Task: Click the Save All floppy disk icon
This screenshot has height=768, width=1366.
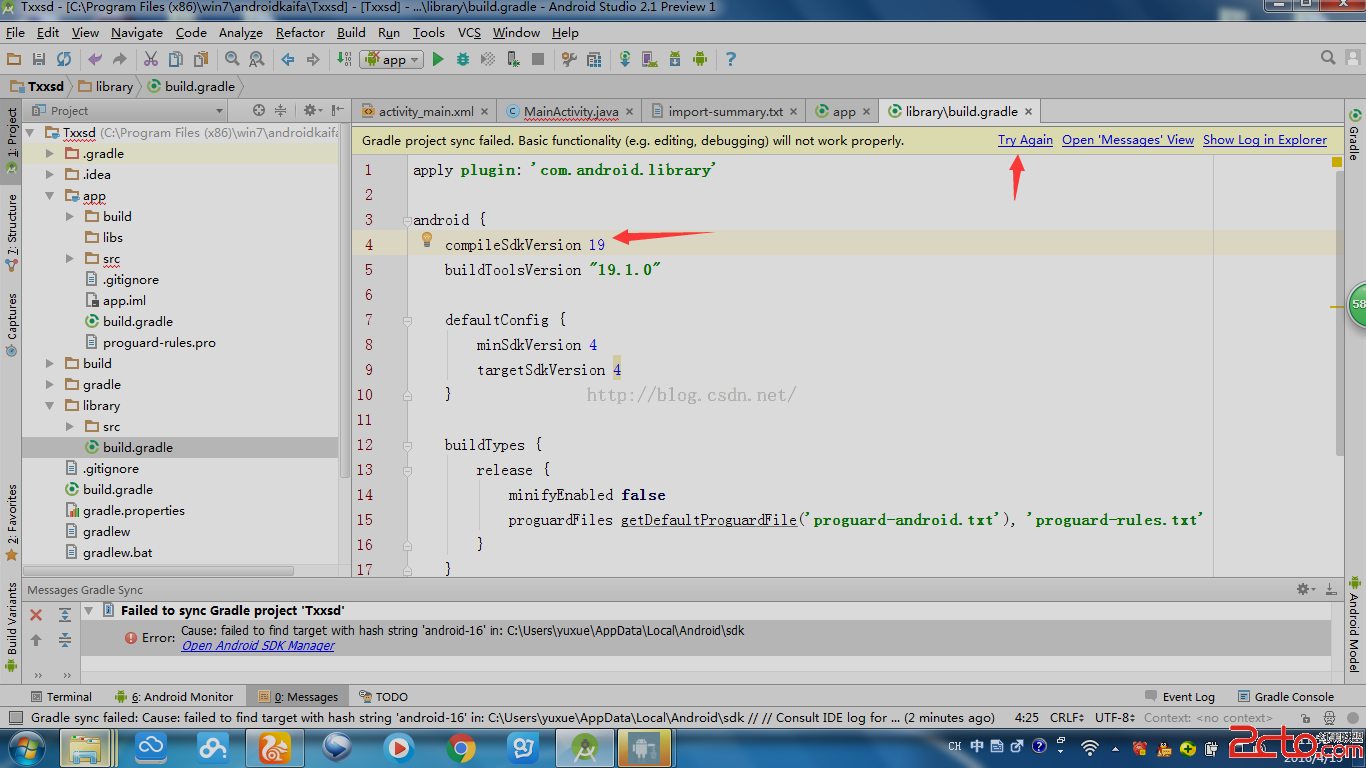Action: 39,60
